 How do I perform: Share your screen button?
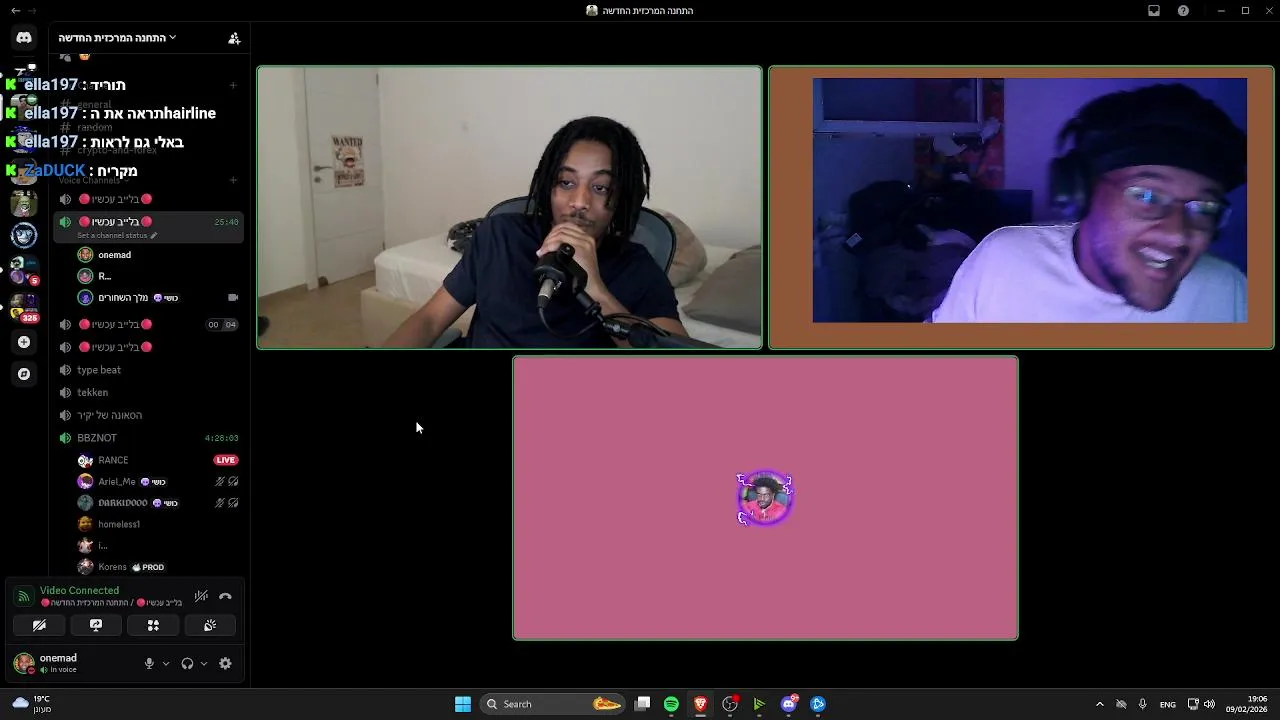coord(96,625)
